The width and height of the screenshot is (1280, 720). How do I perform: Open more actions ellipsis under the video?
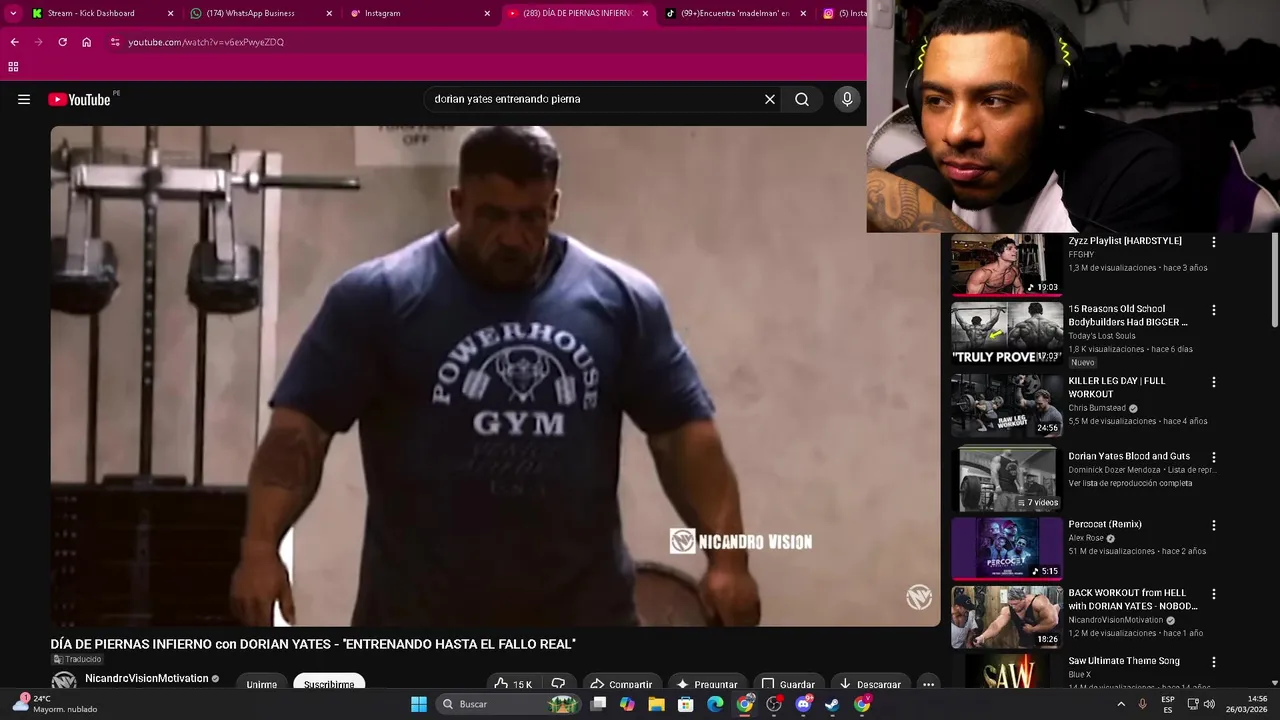[928, 684]
